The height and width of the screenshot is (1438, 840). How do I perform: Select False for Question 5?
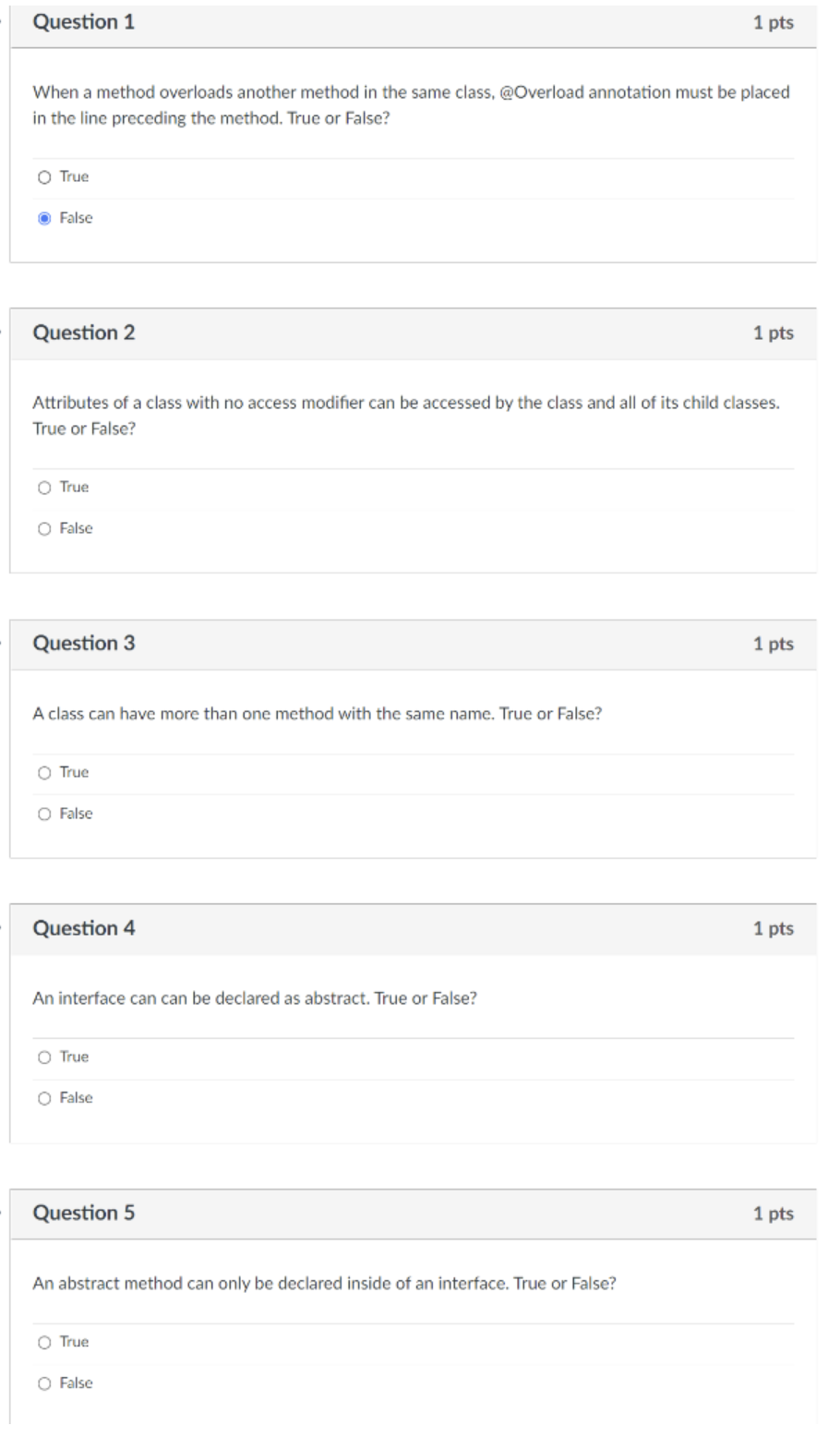click(x=44, y=1383)
